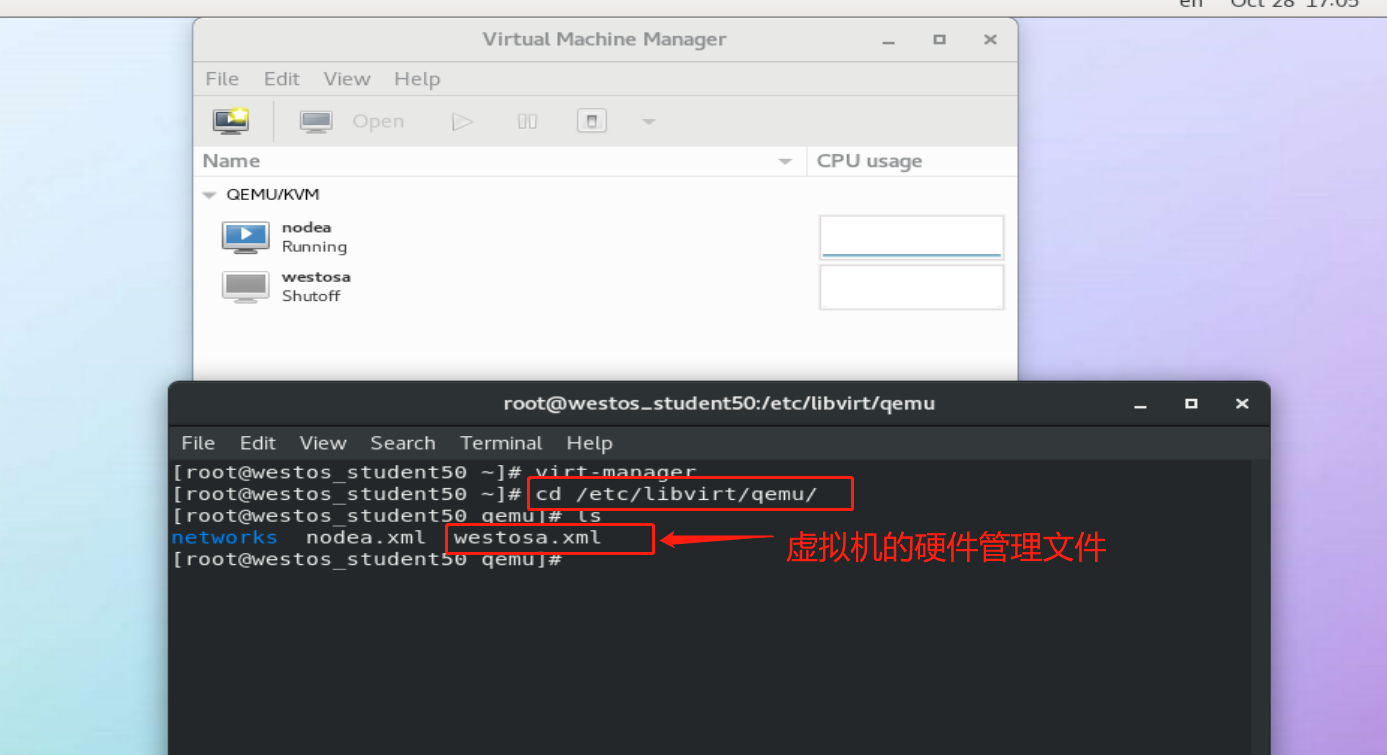This screenshot has width=1387, height=755.
Task: Click the networks directory name
Action: coord(224,538)
